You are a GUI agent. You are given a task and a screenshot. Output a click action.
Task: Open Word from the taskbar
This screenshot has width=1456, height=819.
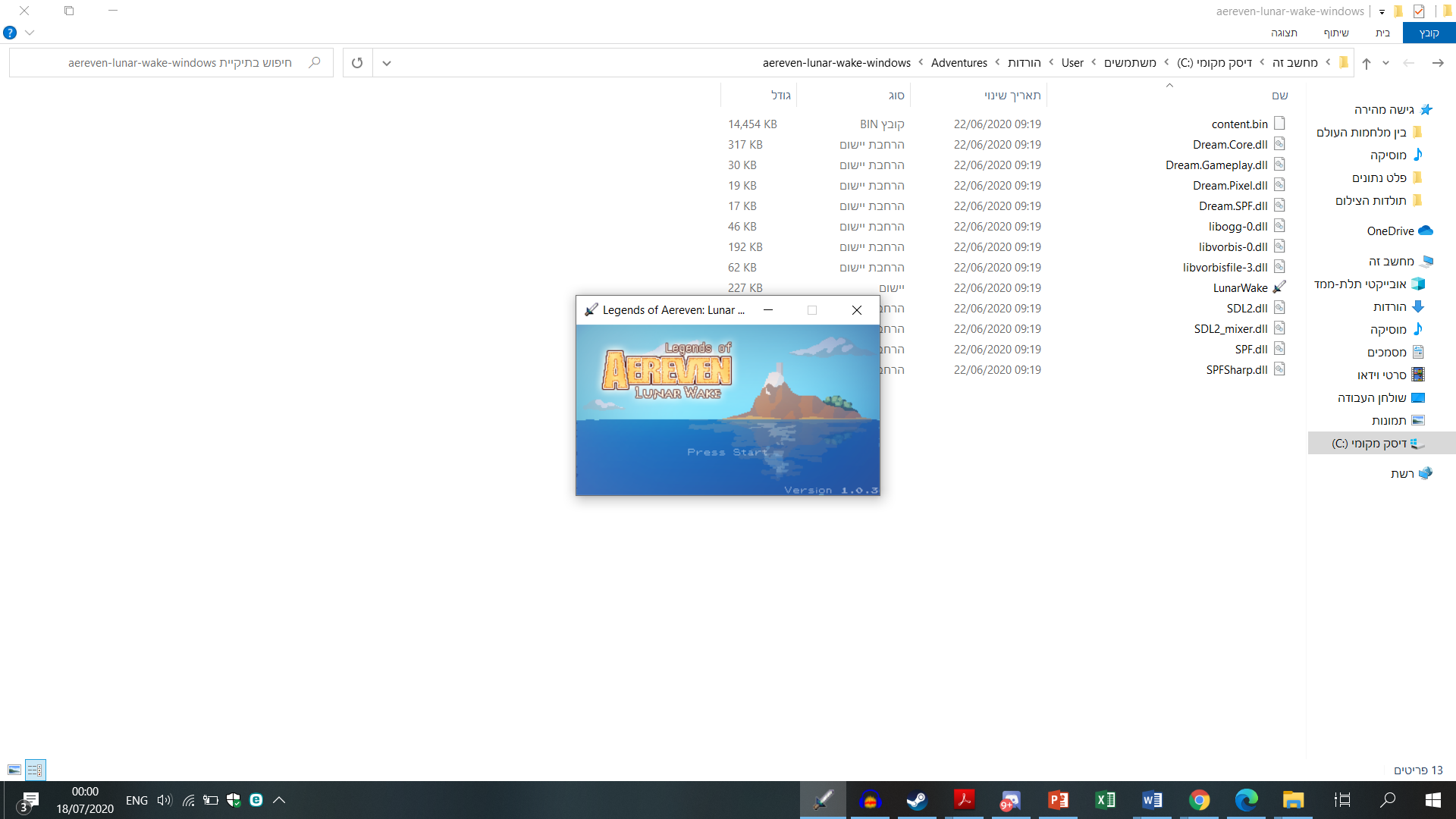[x=1152, y=800]
